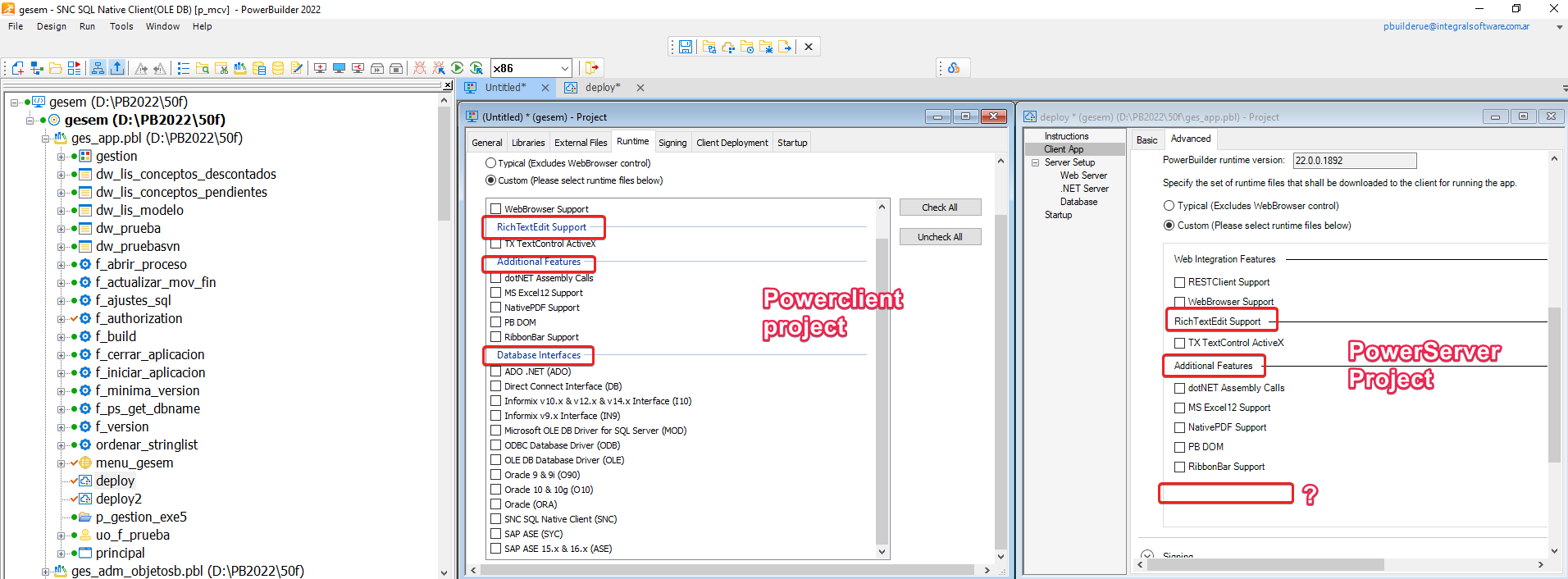Enable the NativePDF Support checkbox in PowerClient project

coord(495,308)
